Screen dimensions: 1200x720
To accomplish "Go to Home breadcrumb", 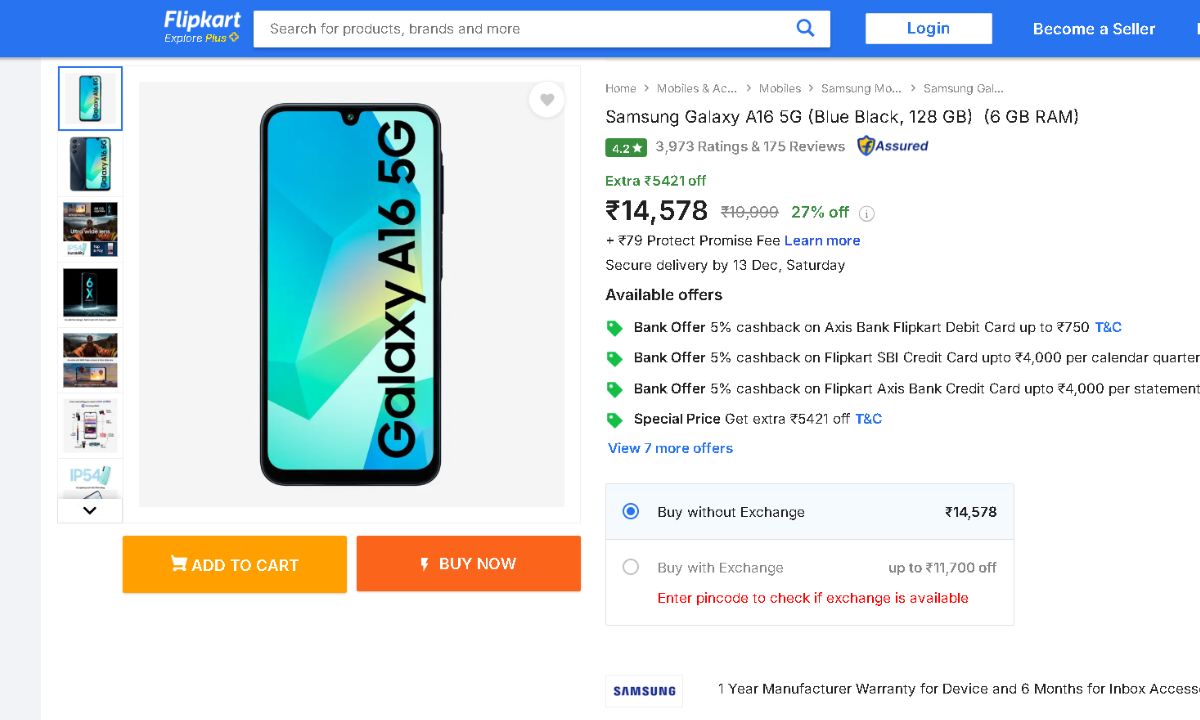I will 620,89.
